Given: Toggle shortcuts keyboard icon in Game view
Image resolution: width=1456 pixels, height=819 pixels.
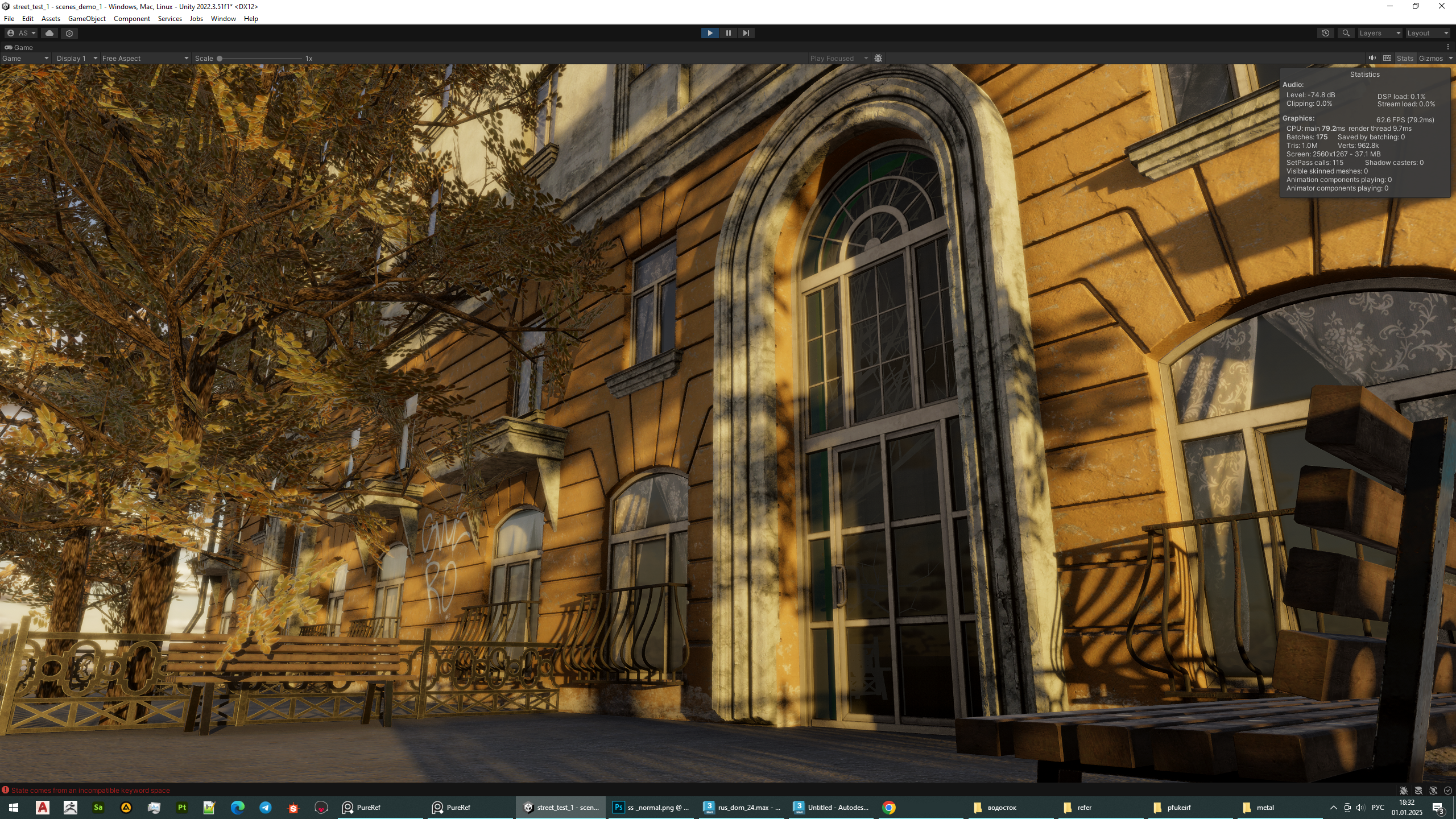Looking at the screenshot, I should (x=1387, y=58).
